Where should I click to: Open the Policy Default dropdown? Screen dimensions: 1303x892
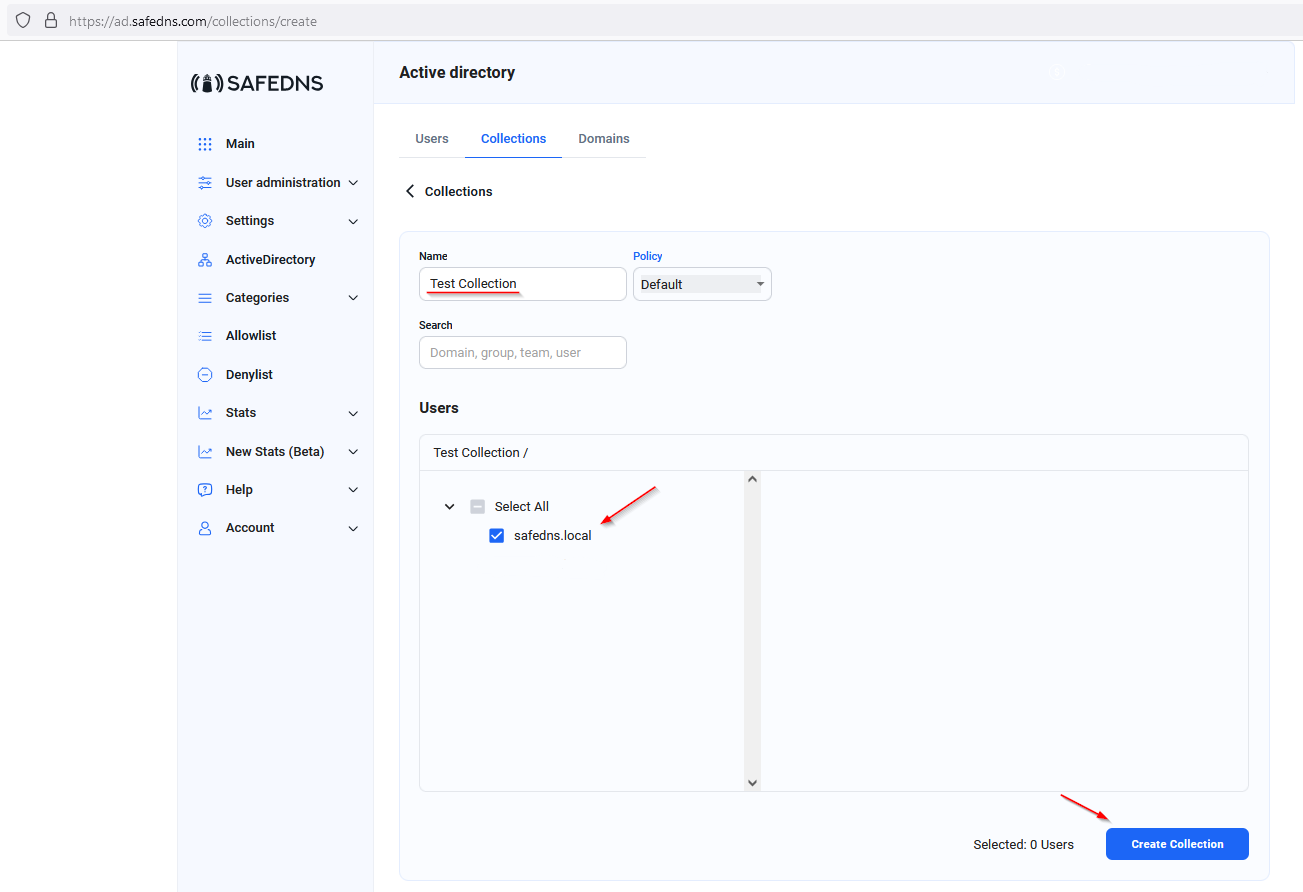pos(702,284)
